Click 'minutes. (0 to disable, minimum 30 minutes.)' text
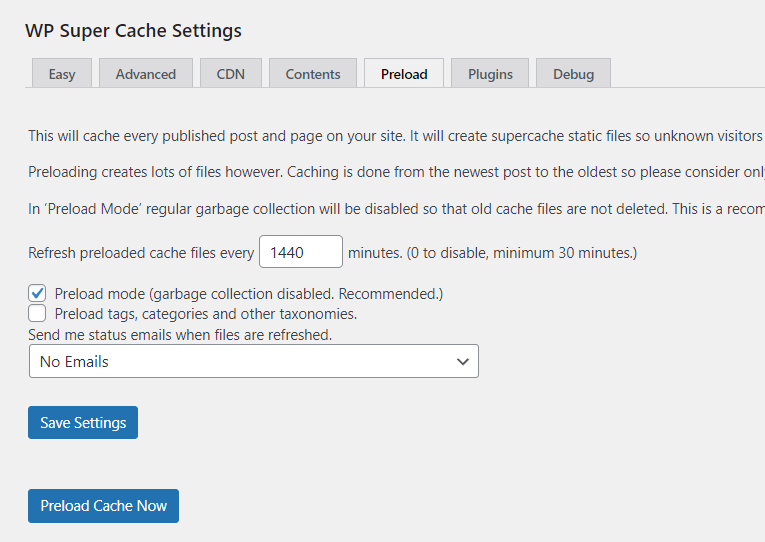765x542 pixels. tap(492, 253)
